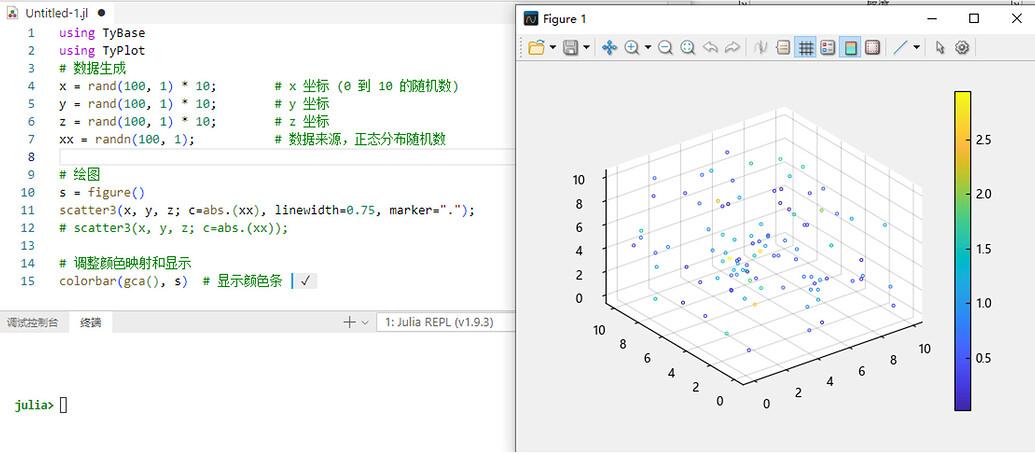
Task: Go back to the previous view
Action: [x=710, y=48]
